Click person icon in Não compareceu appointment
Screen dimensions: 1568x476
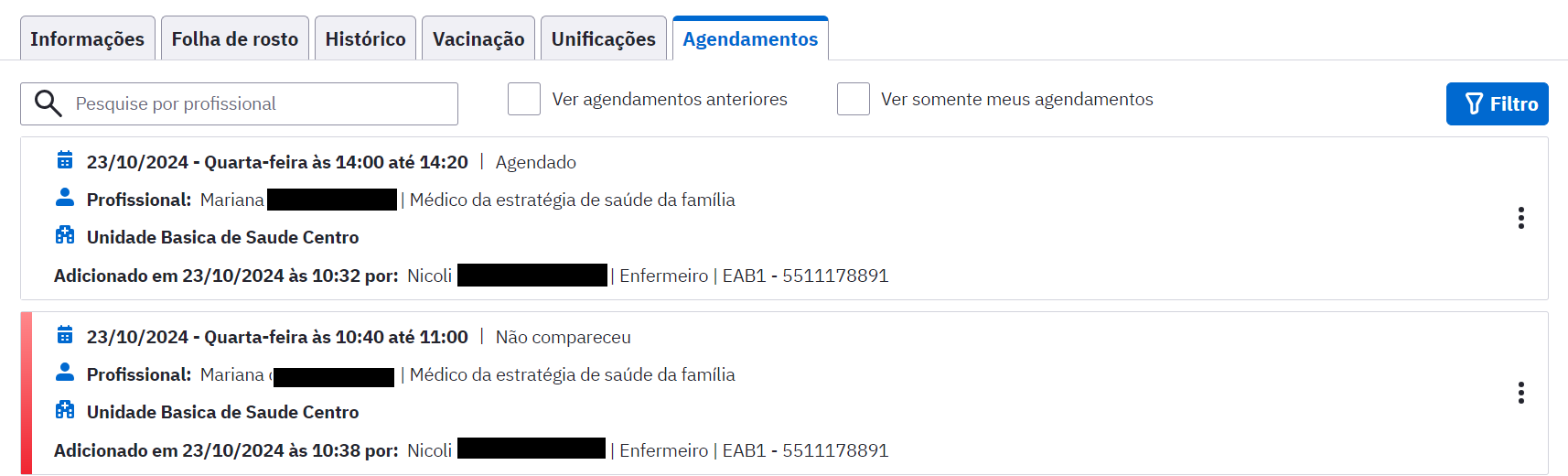pyautogui.click(x=65, y=373)
